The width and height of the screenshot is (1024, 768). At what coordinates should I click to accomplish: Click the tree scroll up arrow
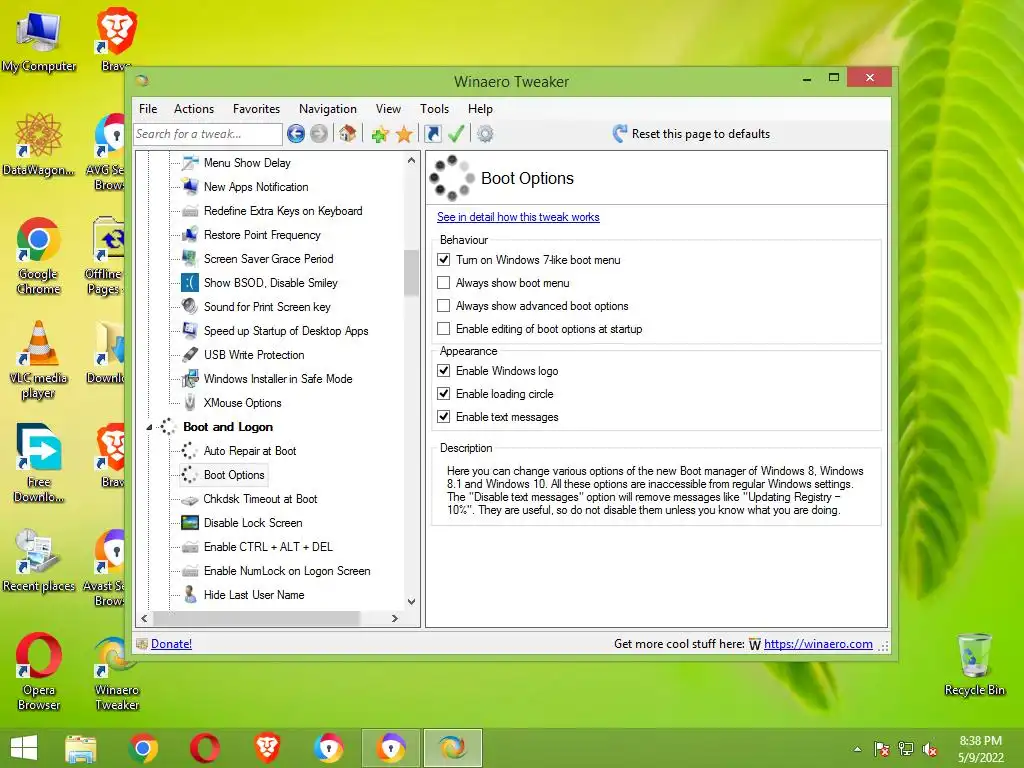tap(411, 161)
